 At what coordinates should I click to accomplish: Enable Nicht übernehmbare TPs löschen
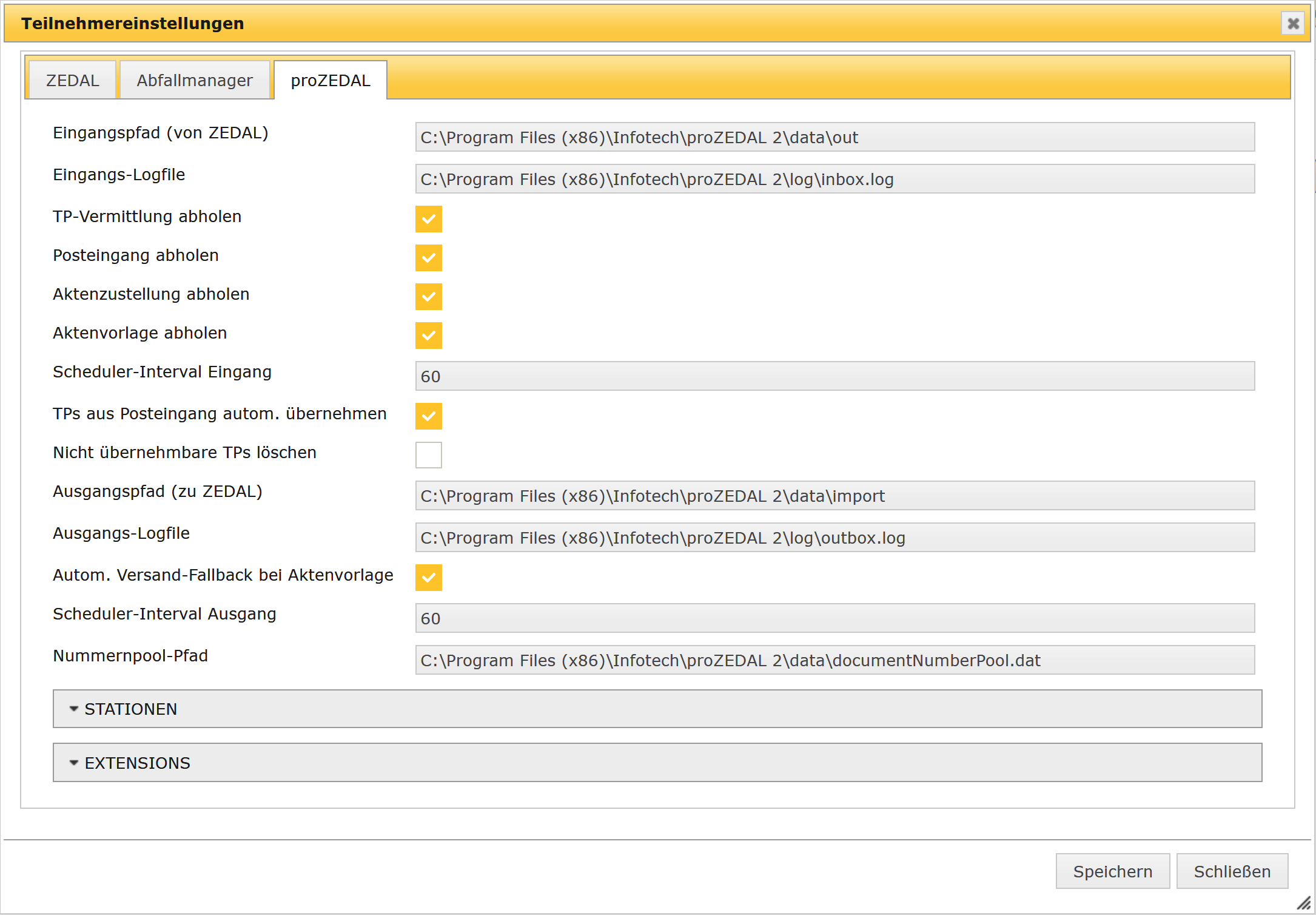(428, 455)
